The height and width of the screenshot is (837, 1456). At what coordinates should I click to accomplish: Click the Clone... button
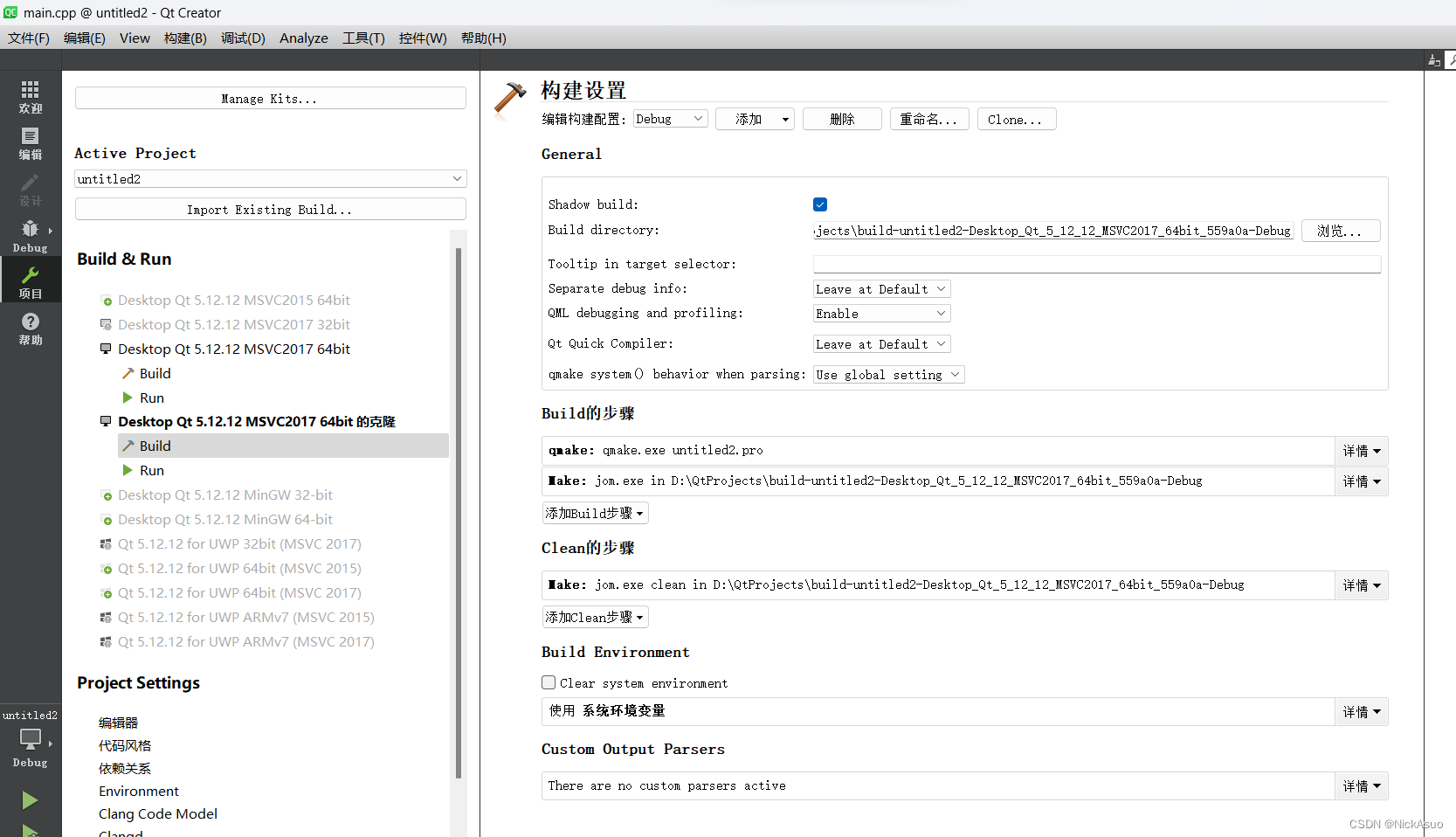pos(1017,119)
